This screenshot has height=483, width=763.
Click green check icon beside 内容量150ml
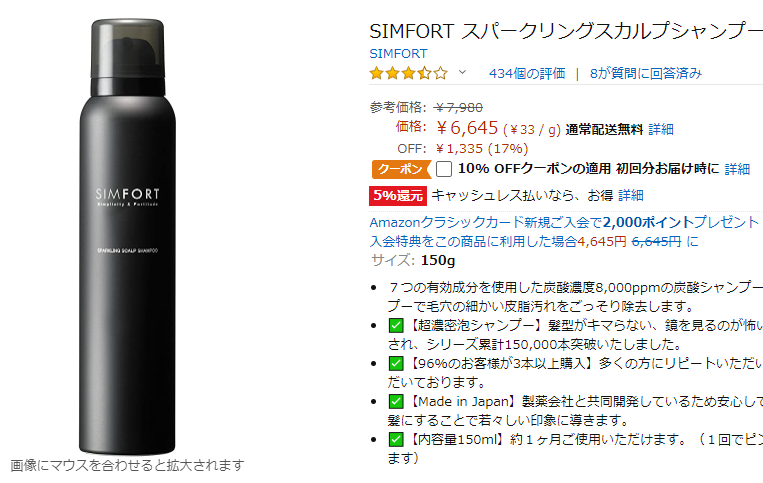pyautogui.click(x=396, y=439)
